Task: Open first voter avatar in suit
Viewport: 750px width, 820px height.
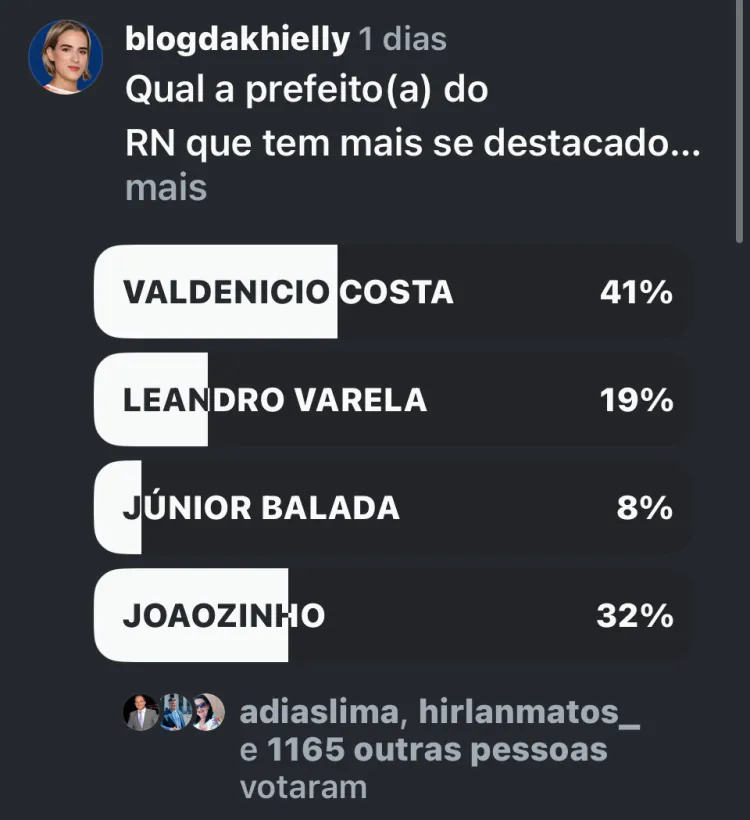Action: [x=140, y=712]
